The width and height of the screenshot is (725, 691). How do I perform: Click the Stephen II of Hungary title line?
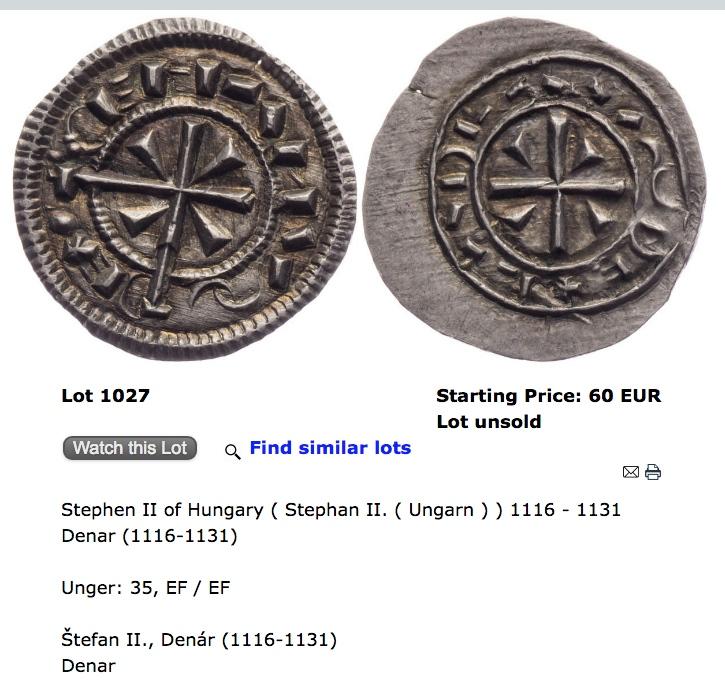pyautogui.click(x=341, y=510)
